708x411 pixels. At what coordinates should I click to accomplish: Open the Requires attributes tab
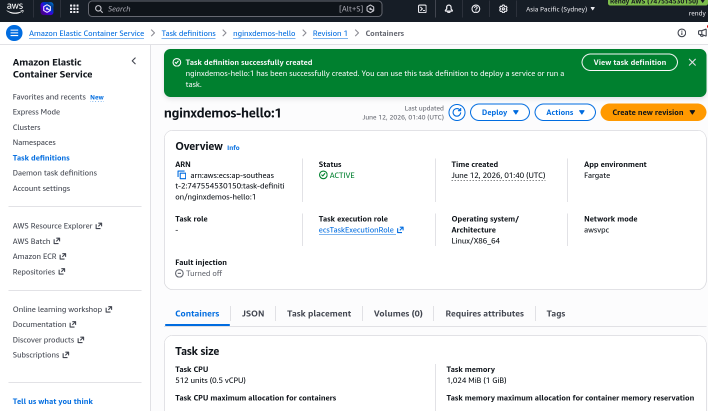click(484, 313)
